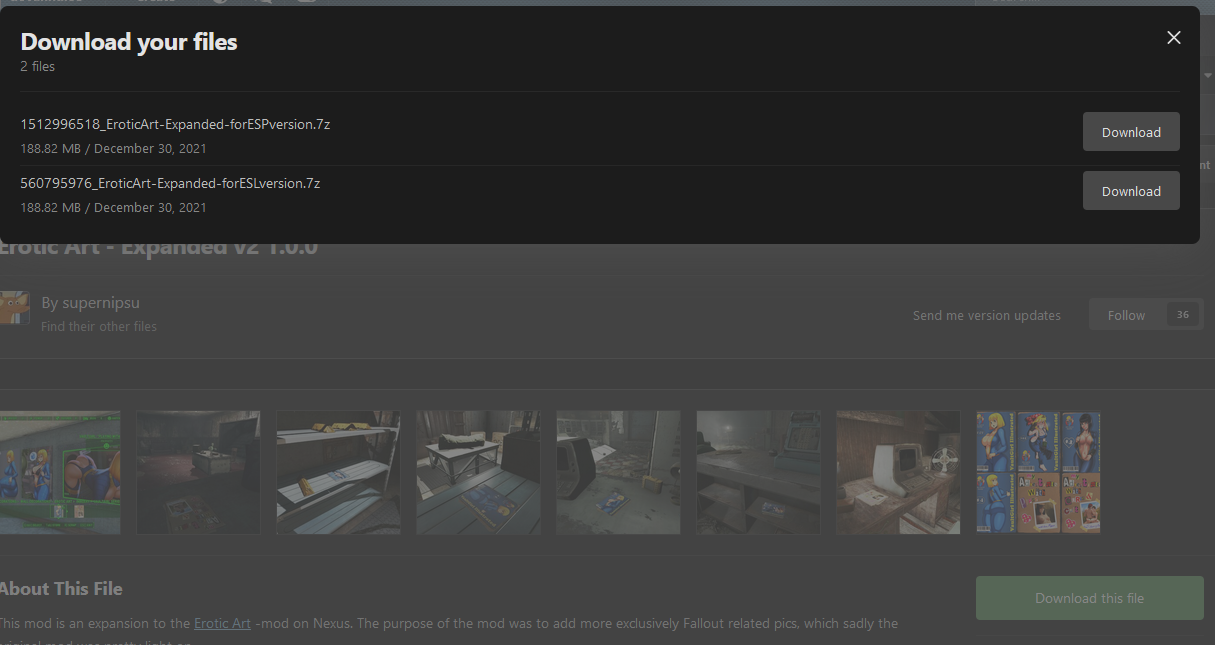Click supernipsu's avatar image
The height and width of the screenshot is (645, 1215).
tap(14, 307)
